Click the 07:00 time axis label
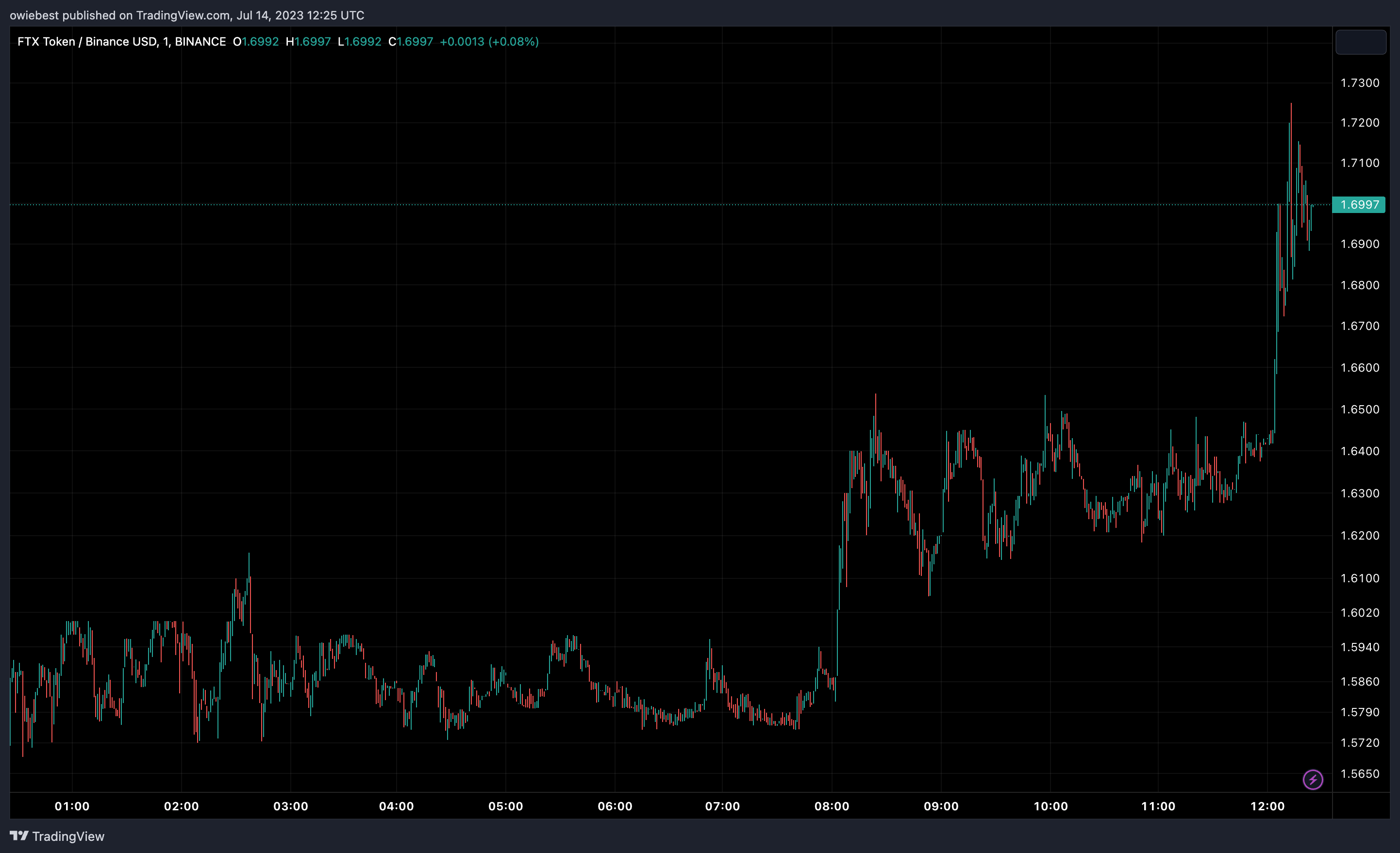The width and height of the screenshot is (1400, 853). (x=722, y=806)
